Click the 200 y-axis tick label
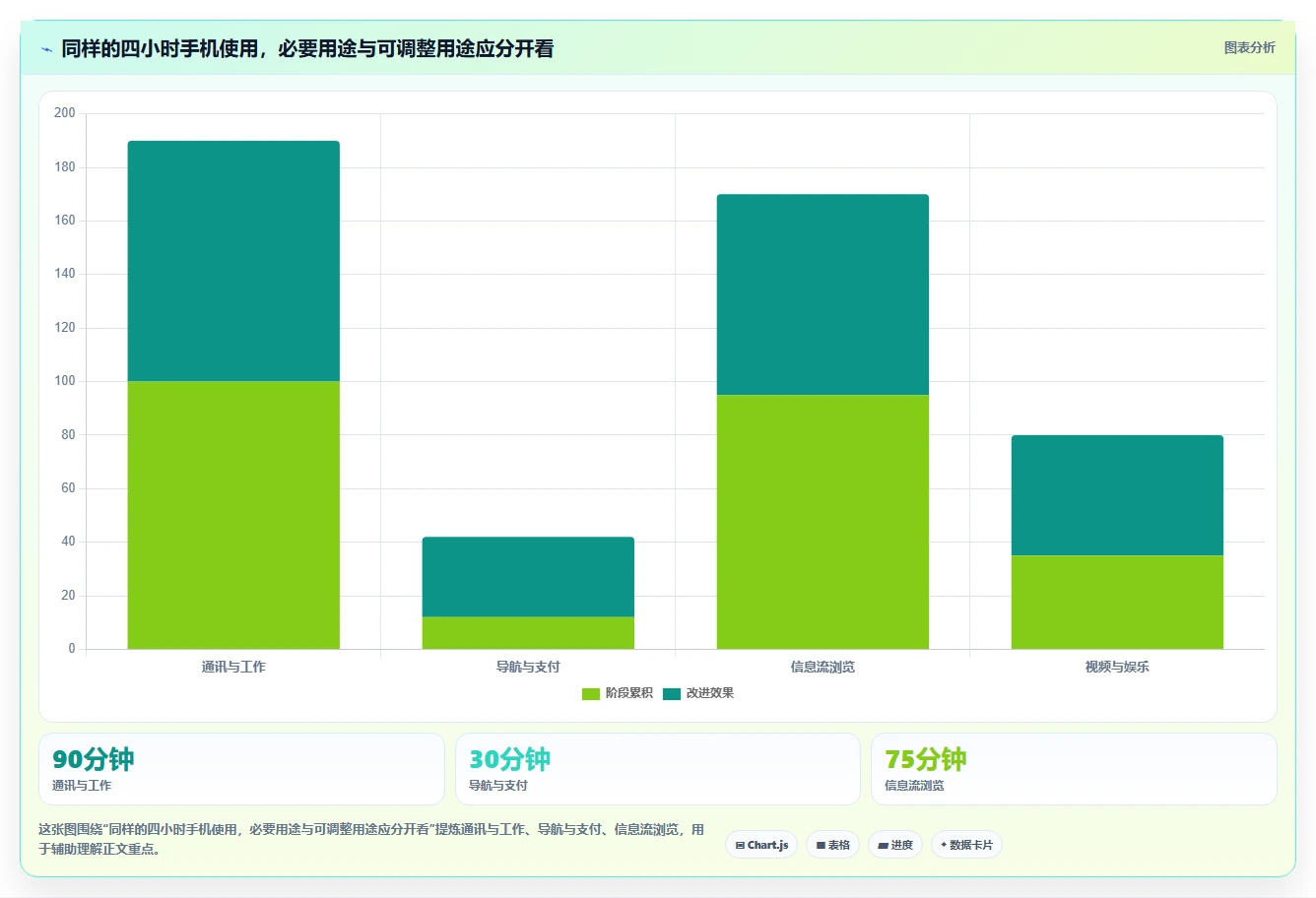Image resolution: width=1316 pixels, height=898 pixels. [x=65, y=113]
